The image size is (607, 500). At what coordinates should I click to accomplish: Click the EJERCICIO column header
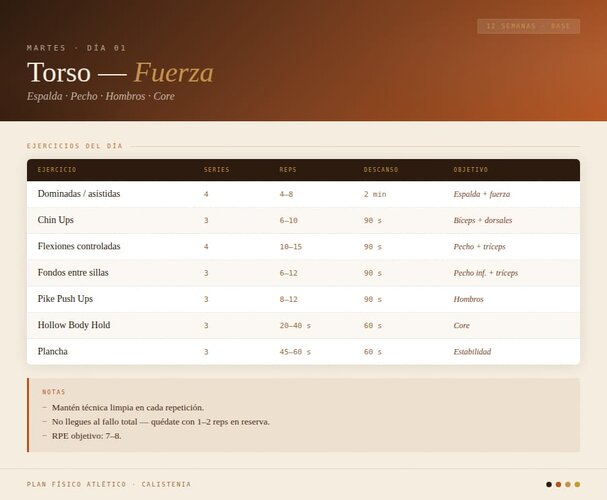click(x=57, y=170)
